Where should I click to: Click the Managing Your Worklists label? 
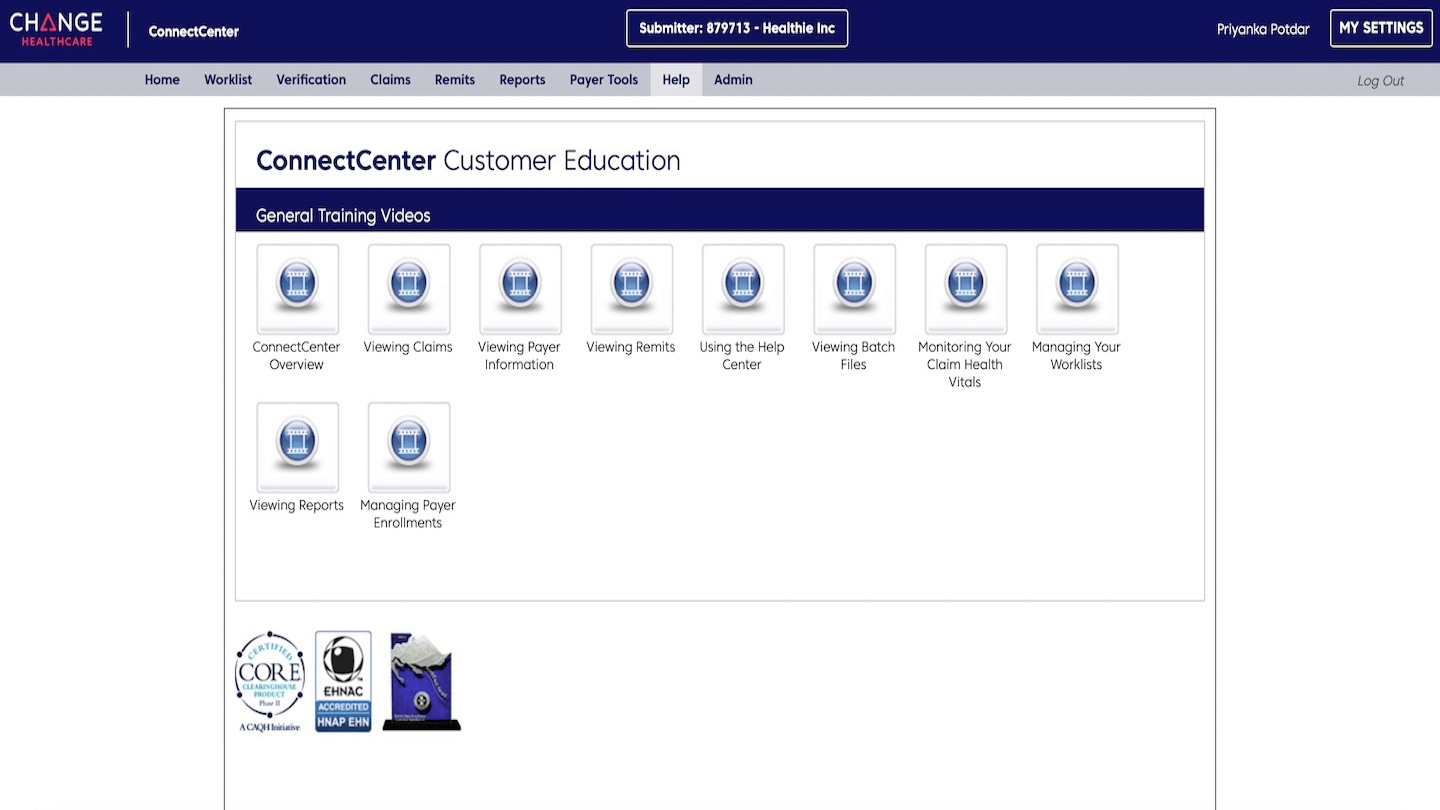point(1076,356)
